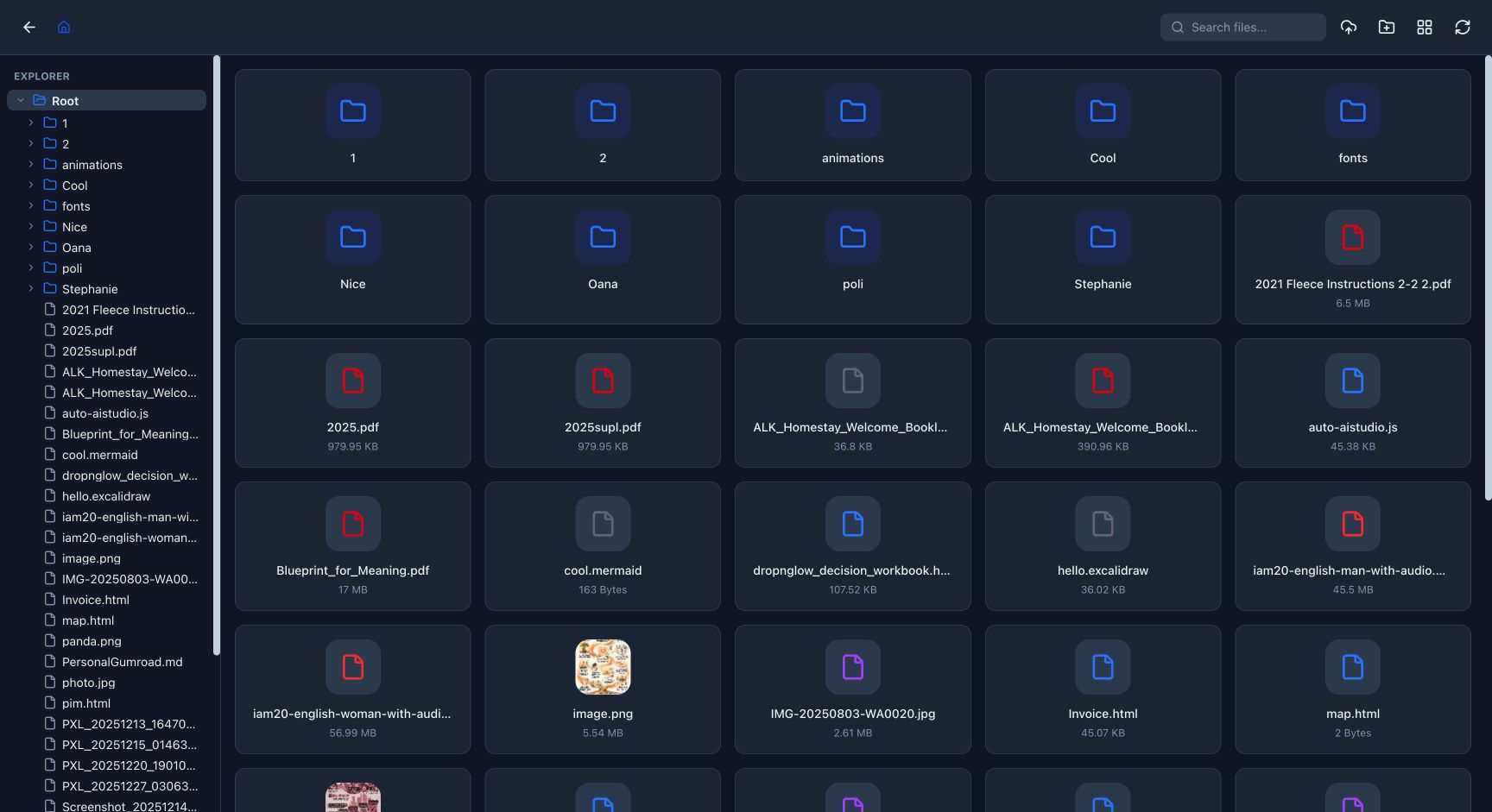The image size is (1492, 812).
Task: Click the refresh icon
Action: pyautogui.click(x=1463, y=28)
